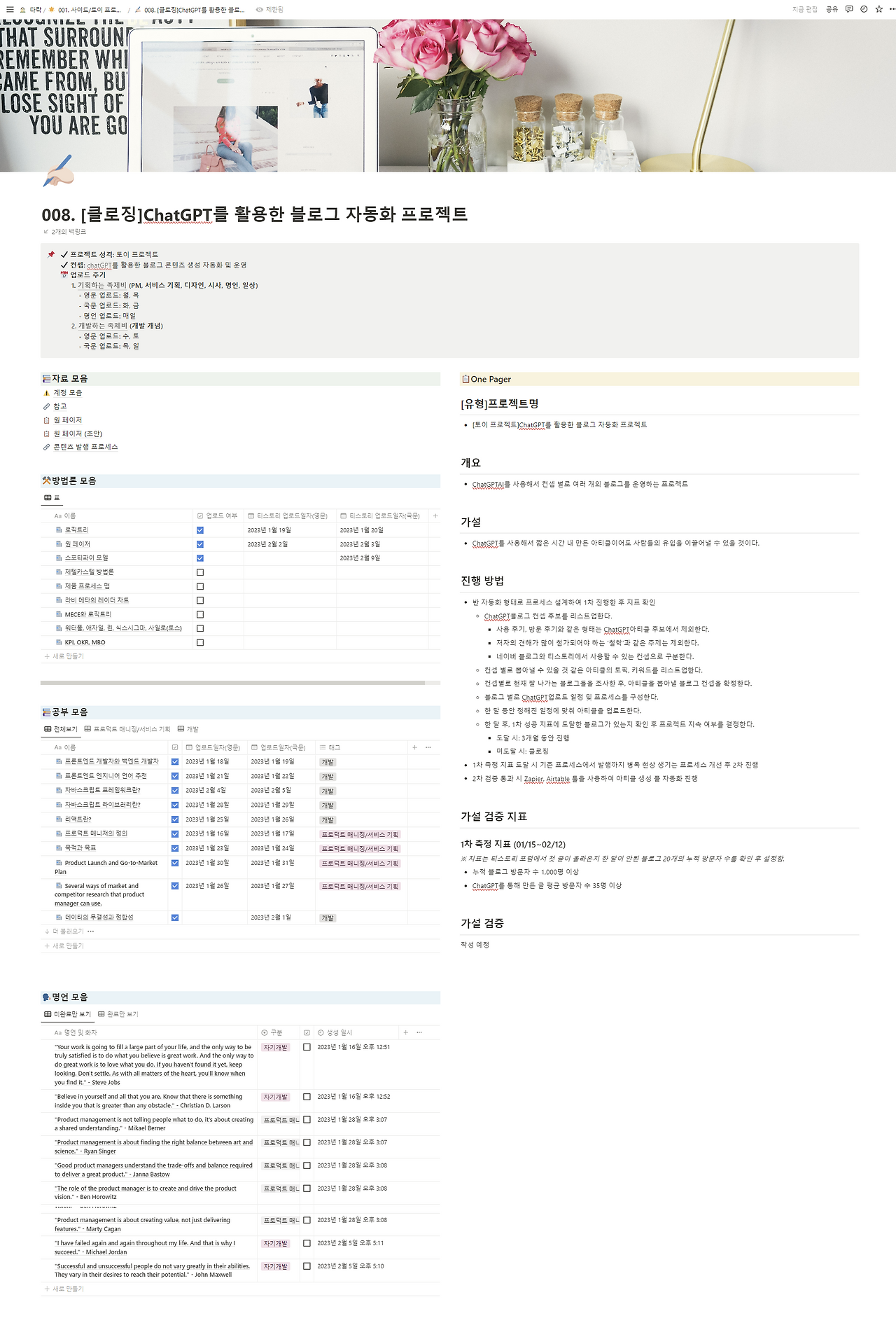896x1337 pixels.
Task: Add a property column in 방법론 모음 table
Action: tap(435, 515)
